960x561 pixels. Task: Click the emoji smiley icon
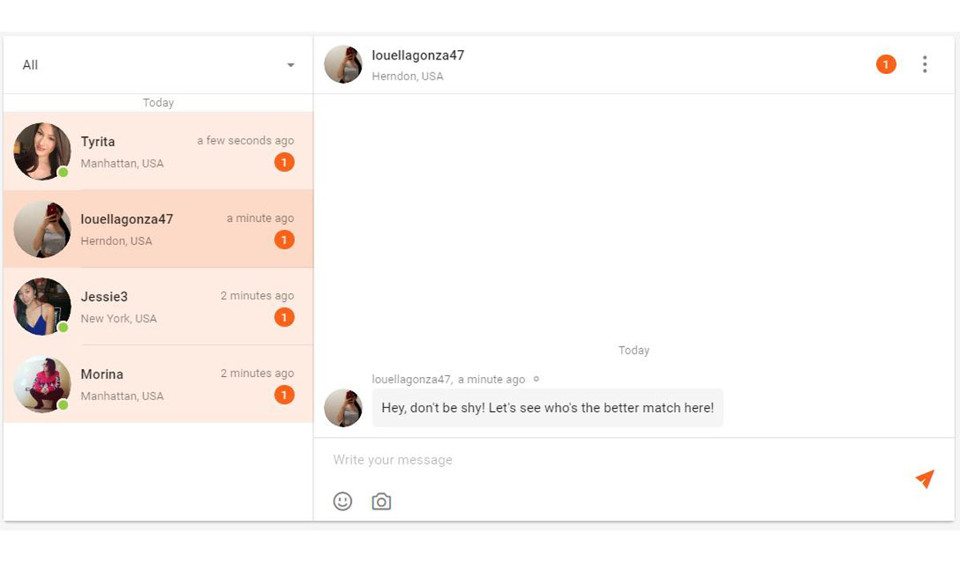click(343, 501)
